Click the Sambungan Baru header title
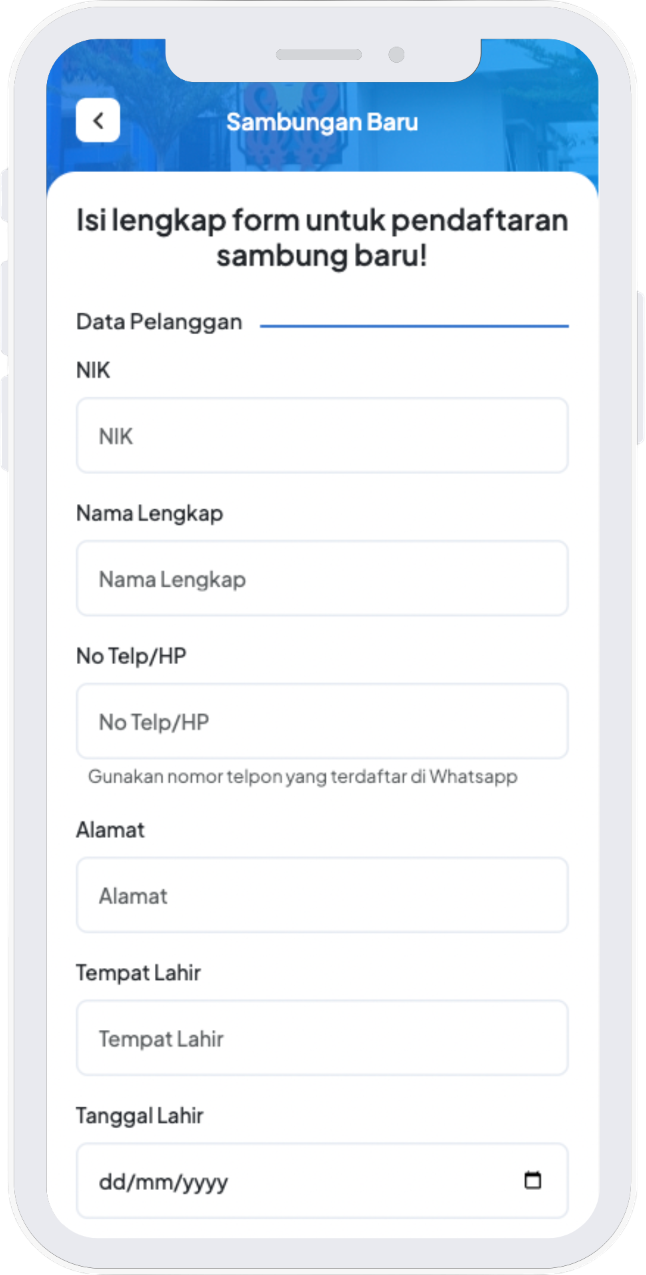646x1275 pixels. [322, 122]
